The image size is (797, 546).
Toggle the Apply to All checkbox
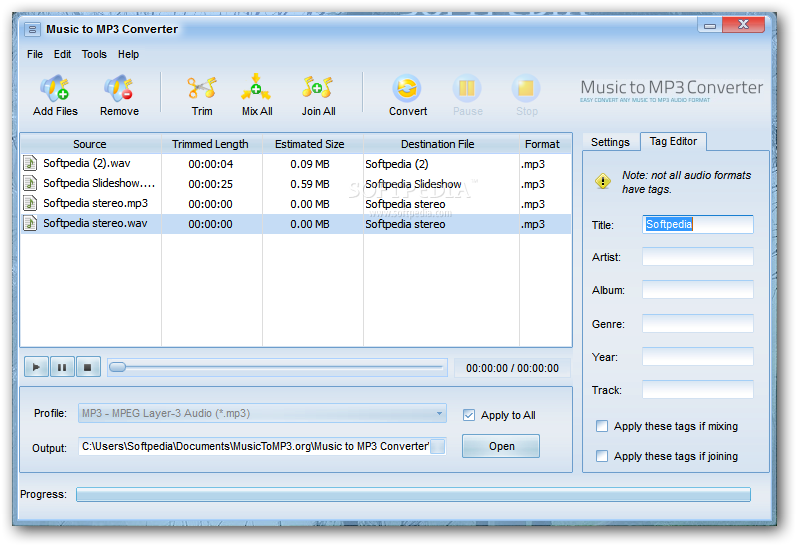pyautogui.click(x=469, y=415)
